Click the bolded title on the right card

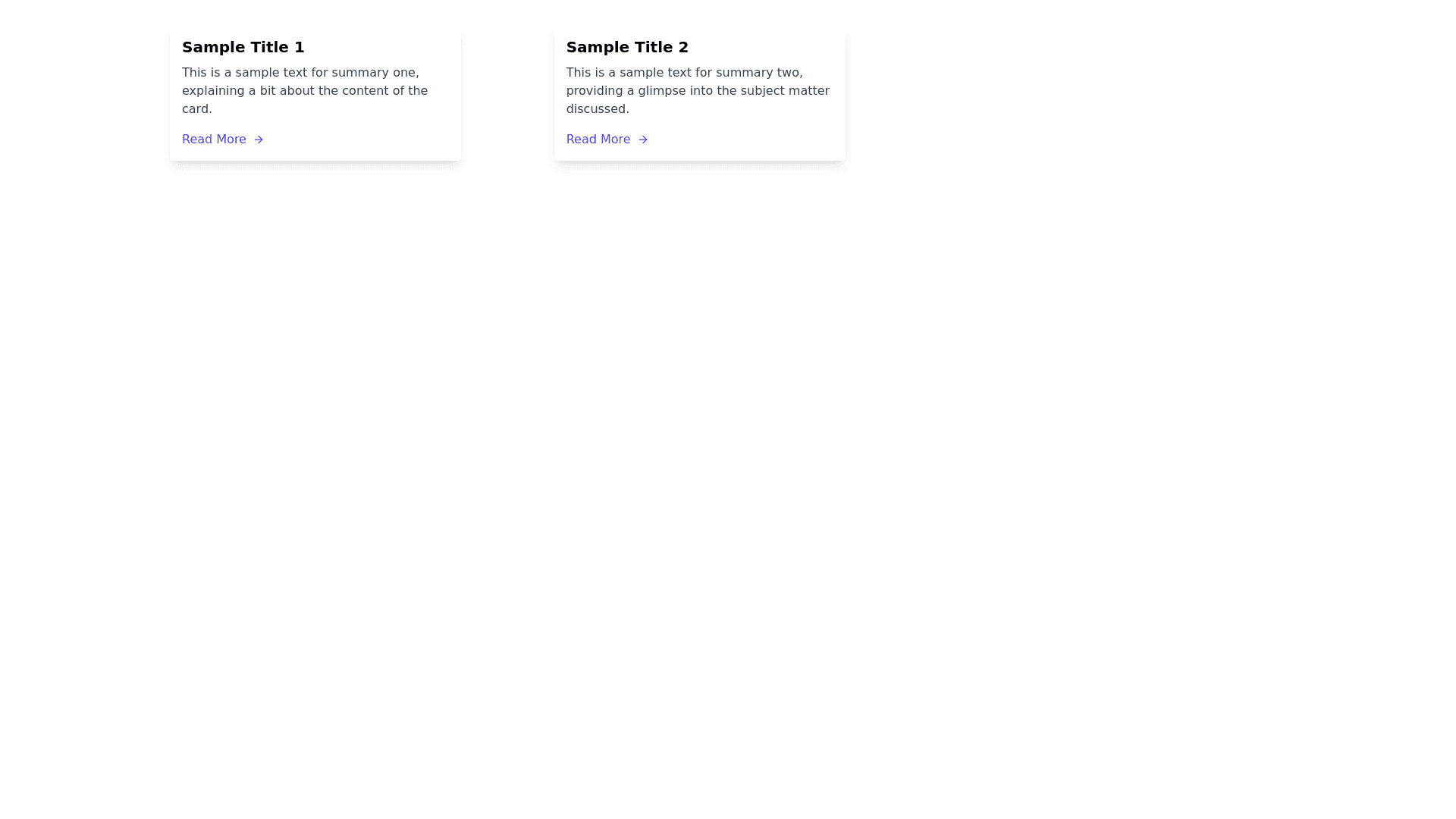[x=627, y=47]
